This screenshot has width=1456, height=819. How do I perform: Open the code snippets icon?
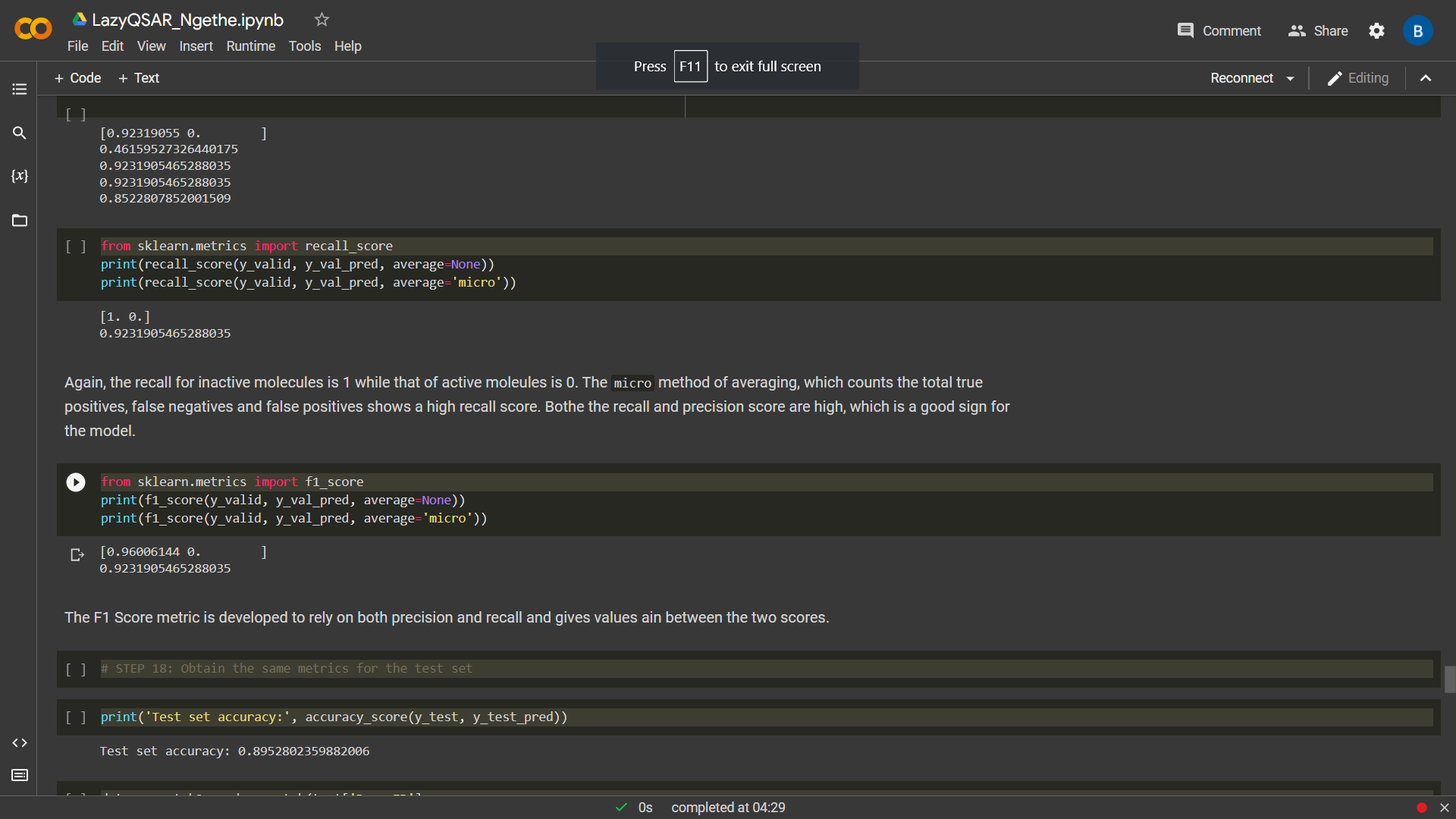(20, 743)
